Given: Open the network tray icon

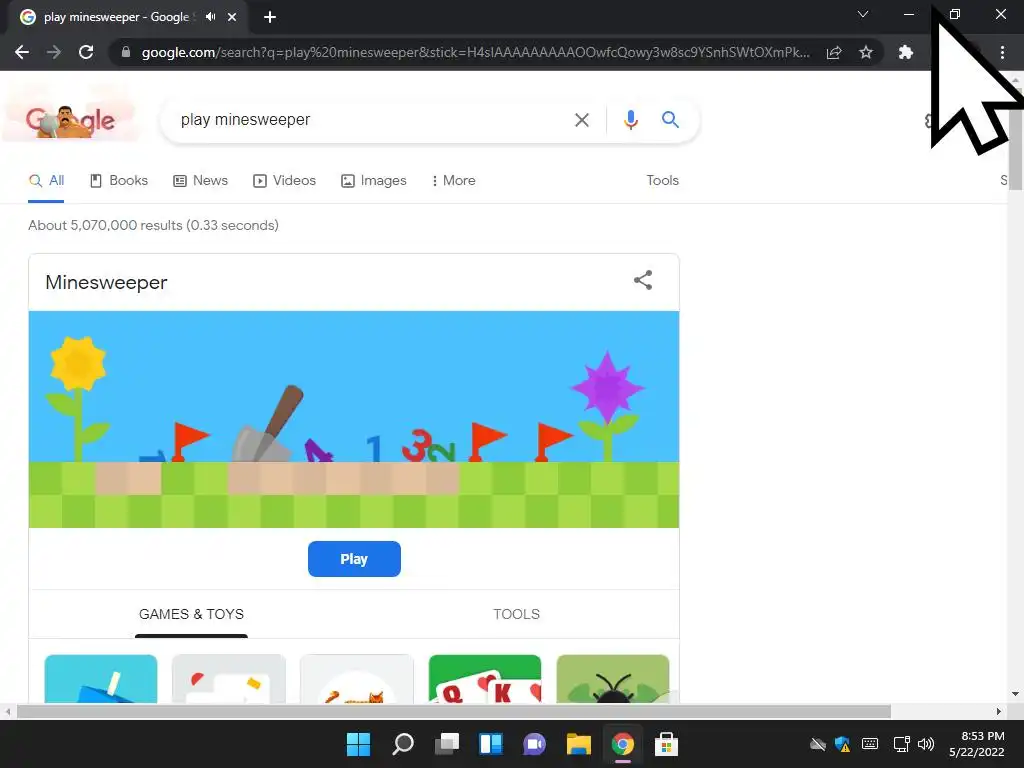Looking at the screenshot, I should tap(901, 744).
